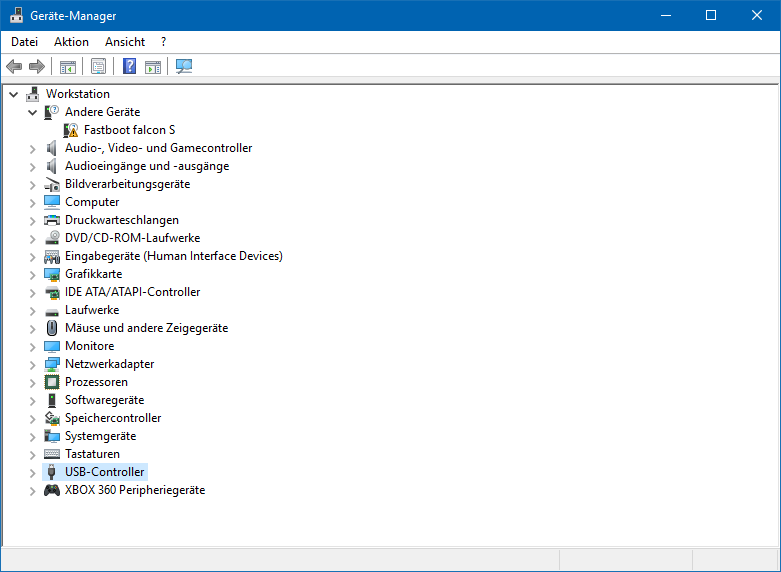Screen dimensions: 781x572
Task: Collapse the Workstation root node
Action: click(x=13, y=94)
